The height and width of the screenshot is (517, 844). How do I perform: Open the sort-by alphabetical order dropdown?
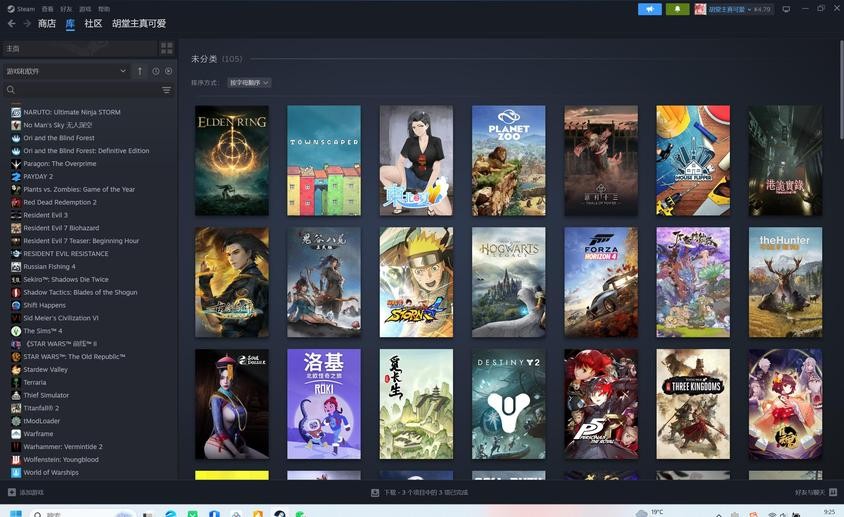[x=249, y=82]
